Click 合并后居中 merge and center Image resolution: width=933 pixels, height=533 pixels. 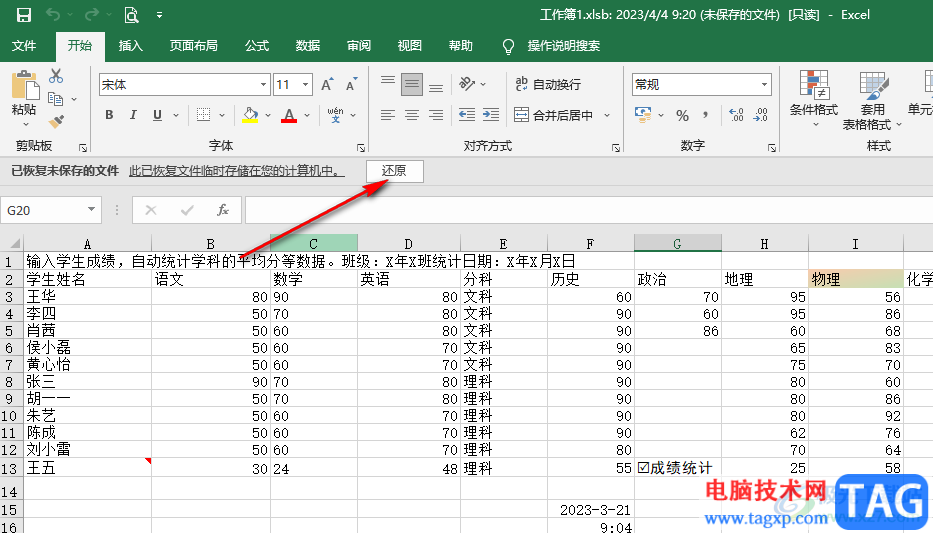pos(554,115)
